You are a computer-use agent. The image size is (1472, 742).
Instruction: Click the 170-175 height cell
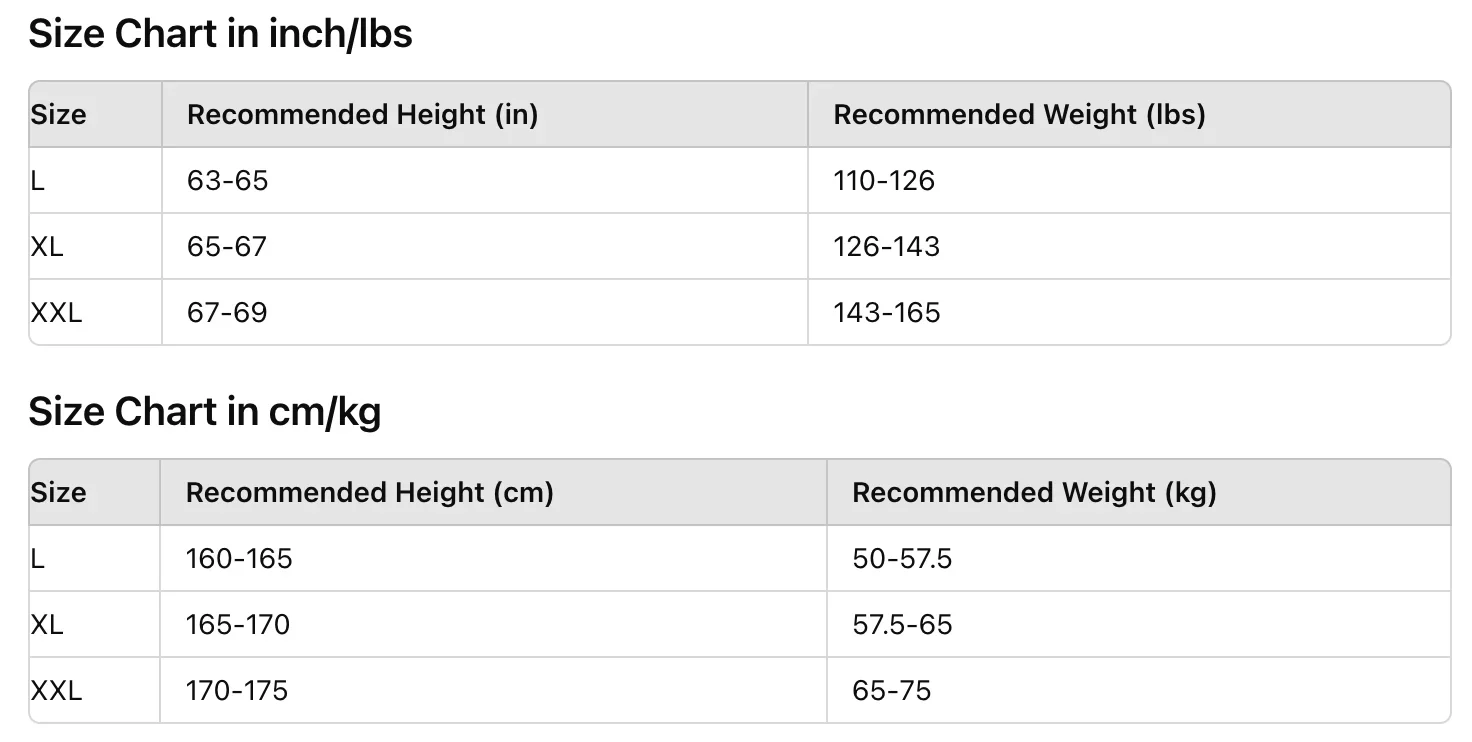tap(237, 691)
